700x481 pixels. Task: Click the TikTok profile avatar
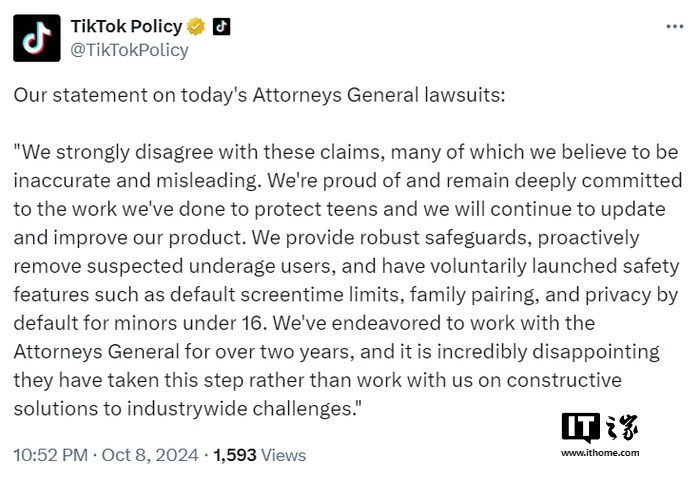(37, 37)
